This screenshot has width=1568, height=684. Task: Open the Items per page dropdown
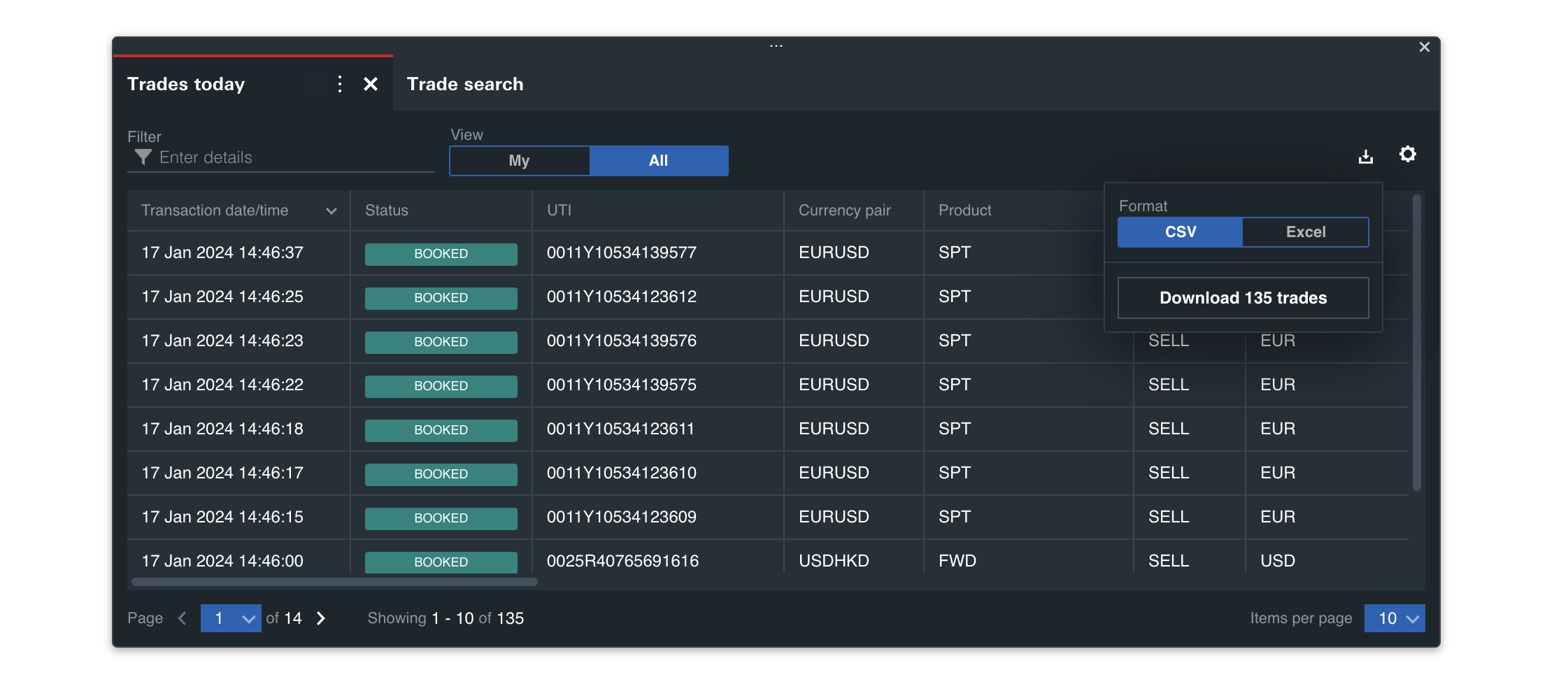pos(1394,618)
